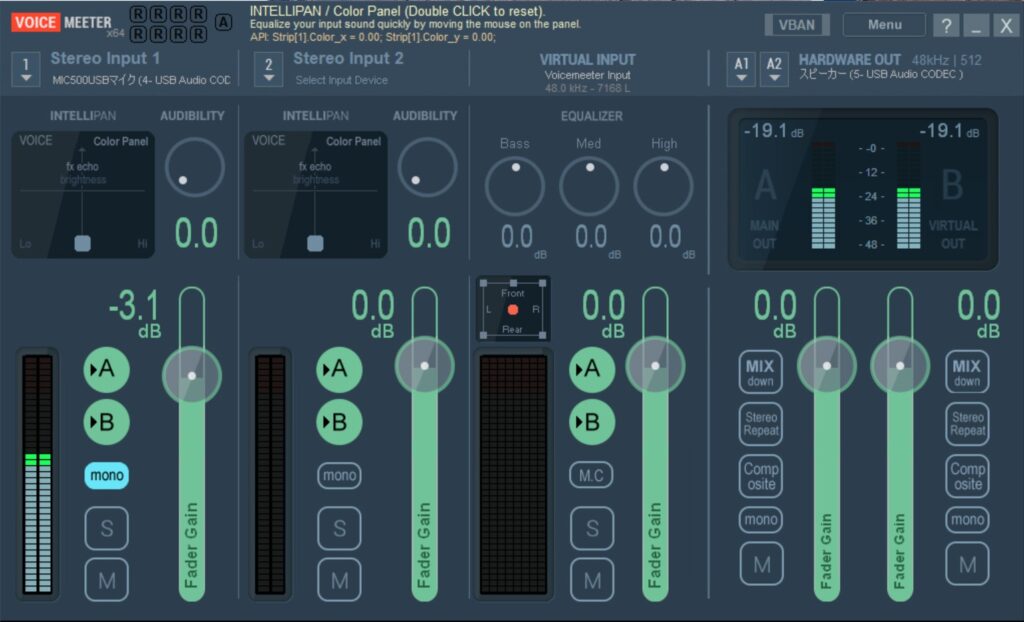Mute Stereo Input 2 with M button
Image resolution: width=1024 pixels, height=622 pixels.
click(339, 580)
